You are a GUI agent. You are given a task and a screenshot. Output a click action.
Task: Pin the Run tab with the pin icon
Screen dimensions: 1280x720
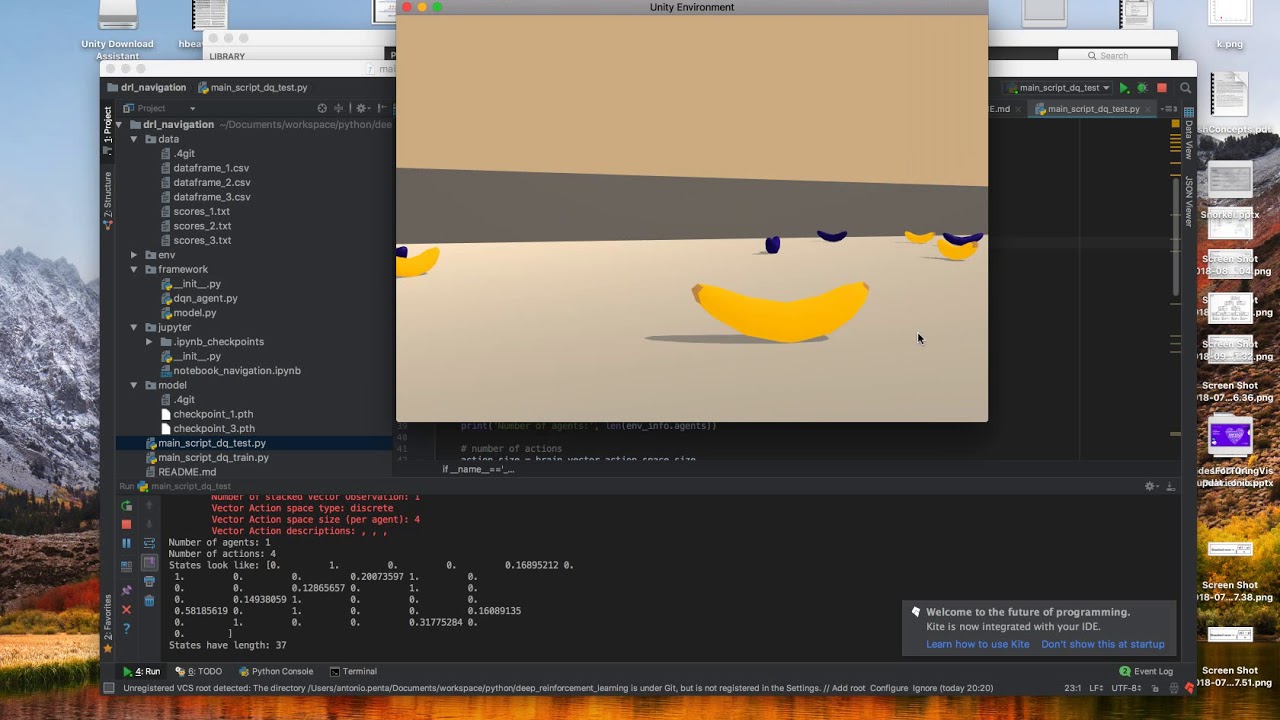(x=126, y=590)
